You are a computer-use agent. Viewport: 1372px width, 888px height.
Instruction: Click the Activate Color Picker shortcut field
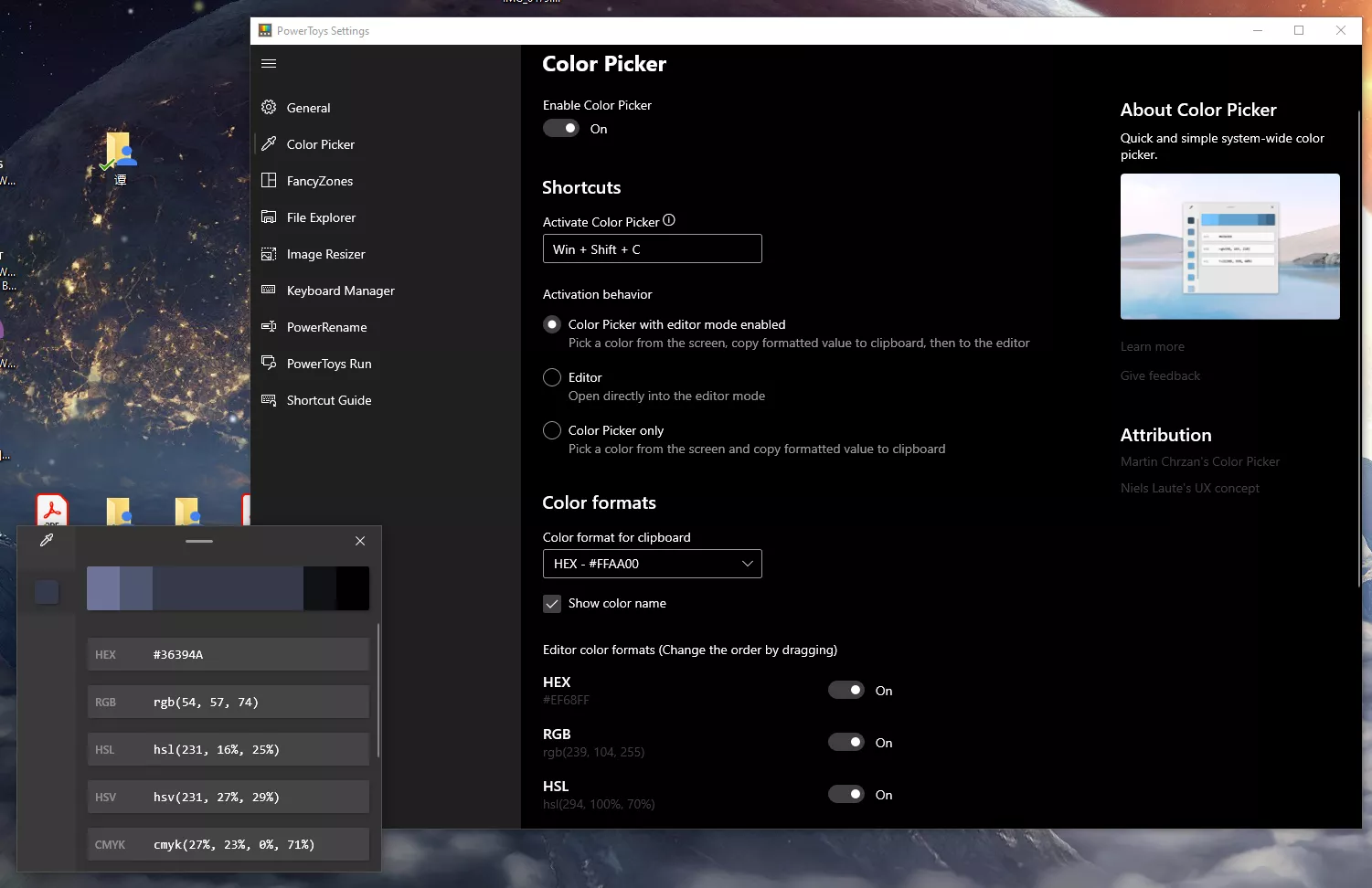tap(653, 248)
